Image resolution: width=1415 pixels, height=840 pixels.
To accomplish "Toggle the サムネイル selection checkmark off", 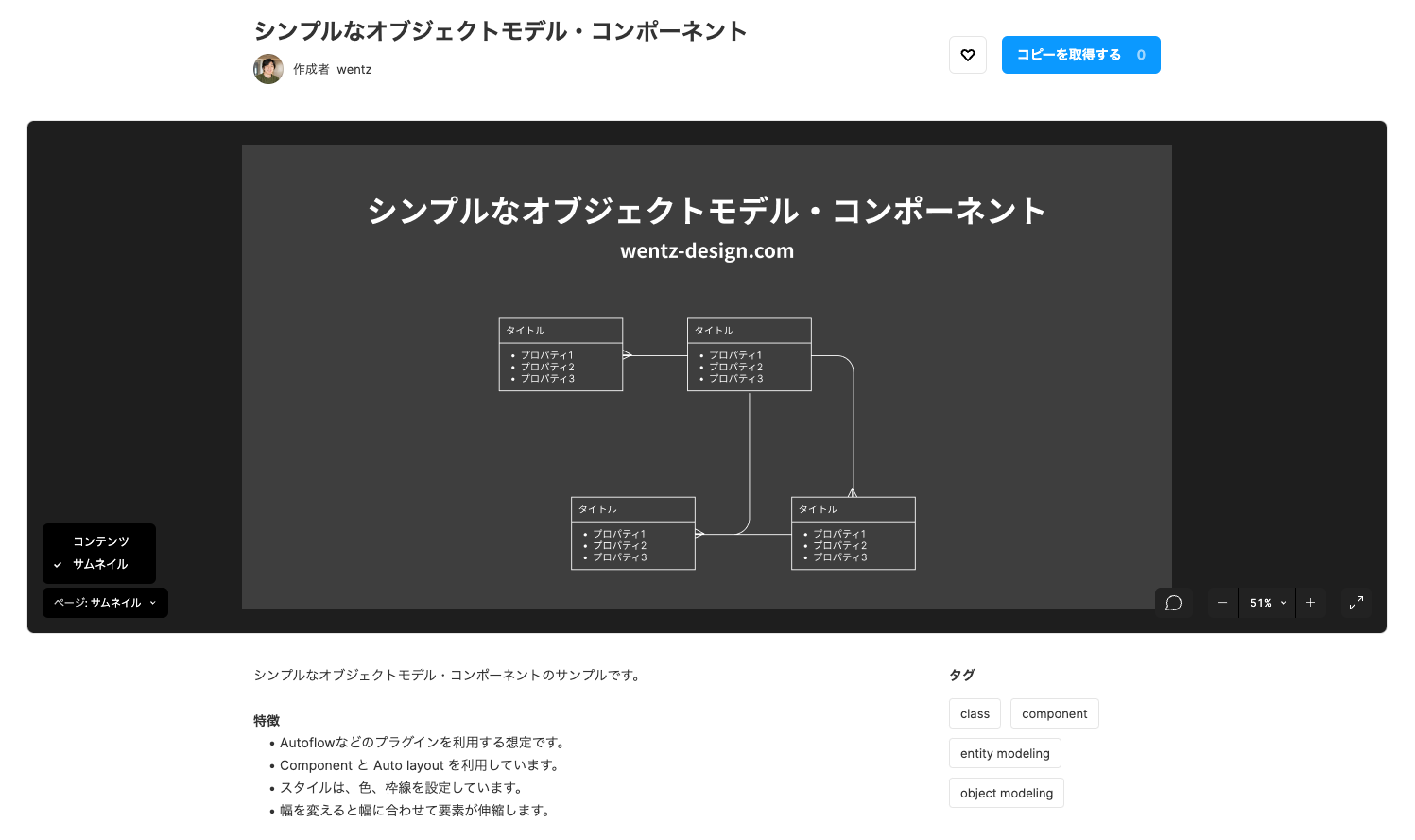I will pyautogui.click(x=60, y=564).
